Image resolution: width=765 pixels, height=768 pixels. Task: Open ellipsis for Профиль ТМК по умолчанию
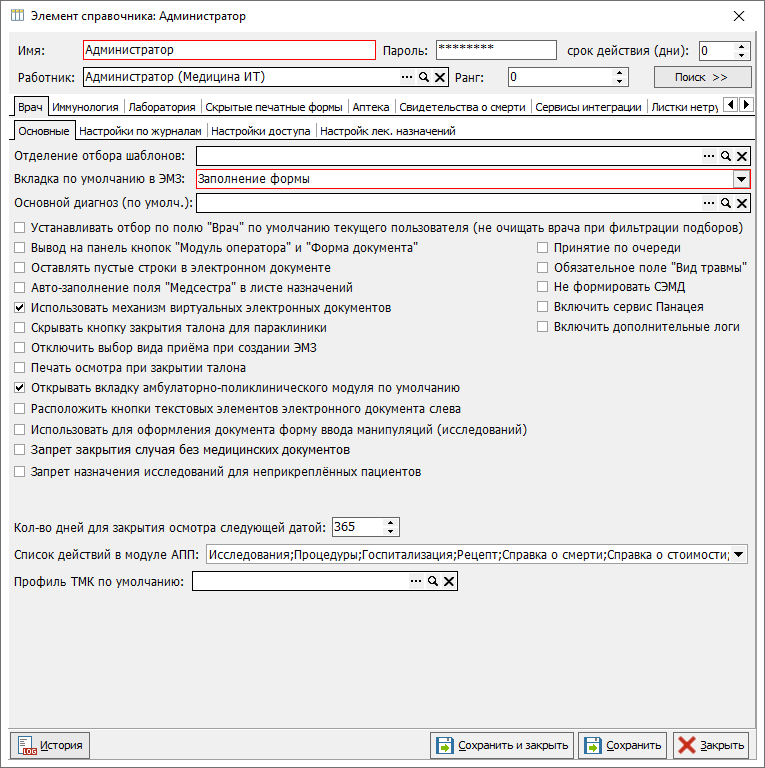(416, 581)
